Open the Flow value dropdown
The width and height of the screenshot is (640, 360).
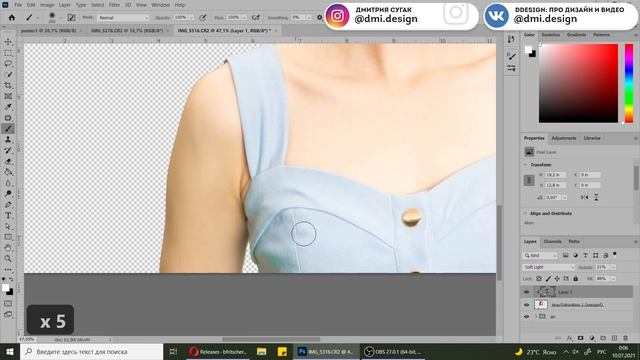point(244,18)
